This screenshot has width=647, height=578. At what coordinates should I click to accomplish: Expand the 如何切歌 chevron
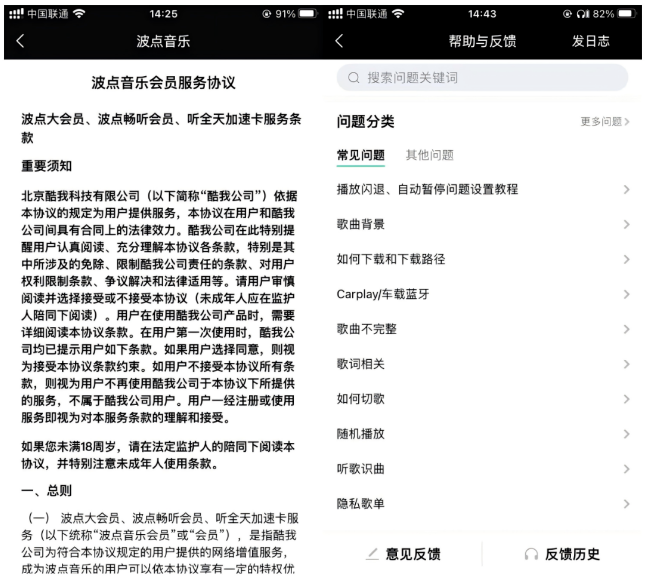(626, 399)
